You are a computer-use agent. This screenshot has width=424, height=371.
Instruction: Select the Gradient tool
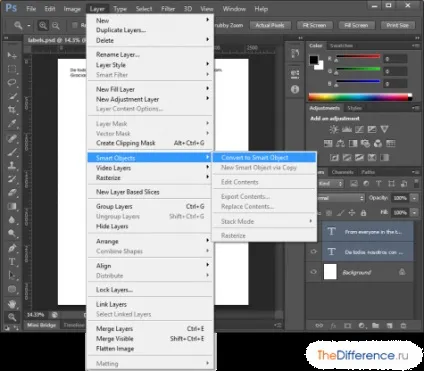[x=12, y=207]
